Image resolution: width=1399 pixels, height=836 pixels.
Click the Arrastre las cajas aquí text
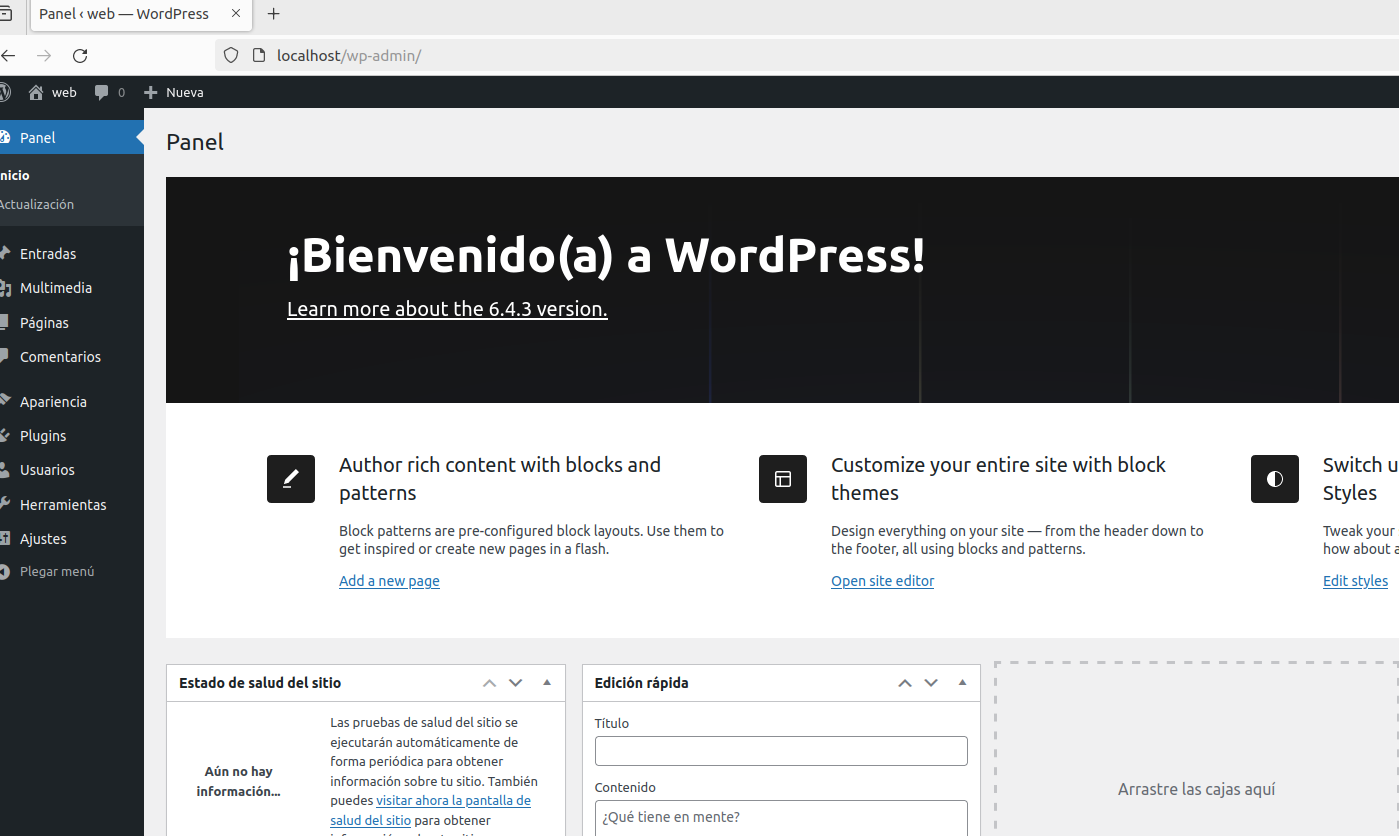point(1196,789)
